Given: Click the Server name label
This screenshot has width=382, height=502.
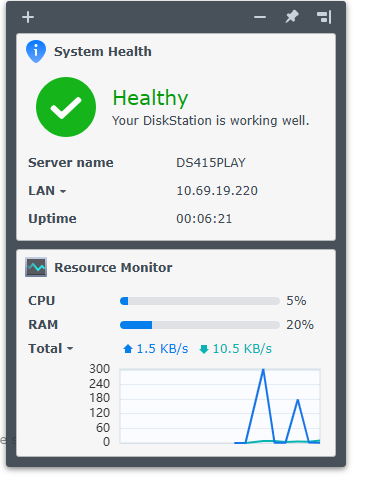Looking at the screenshot, I should tap(71, 163).
